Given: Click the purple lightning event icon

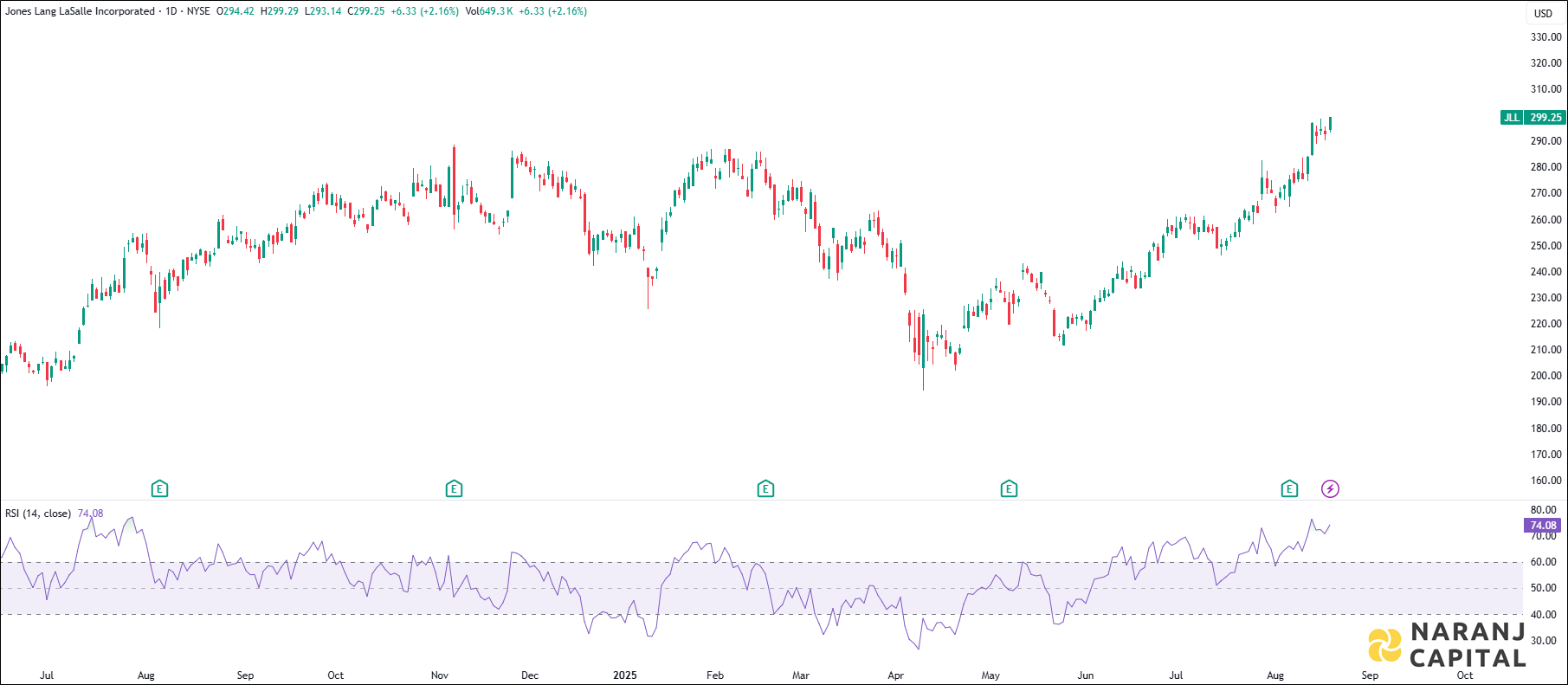Looking at the screenshot, I should 1330,489.
